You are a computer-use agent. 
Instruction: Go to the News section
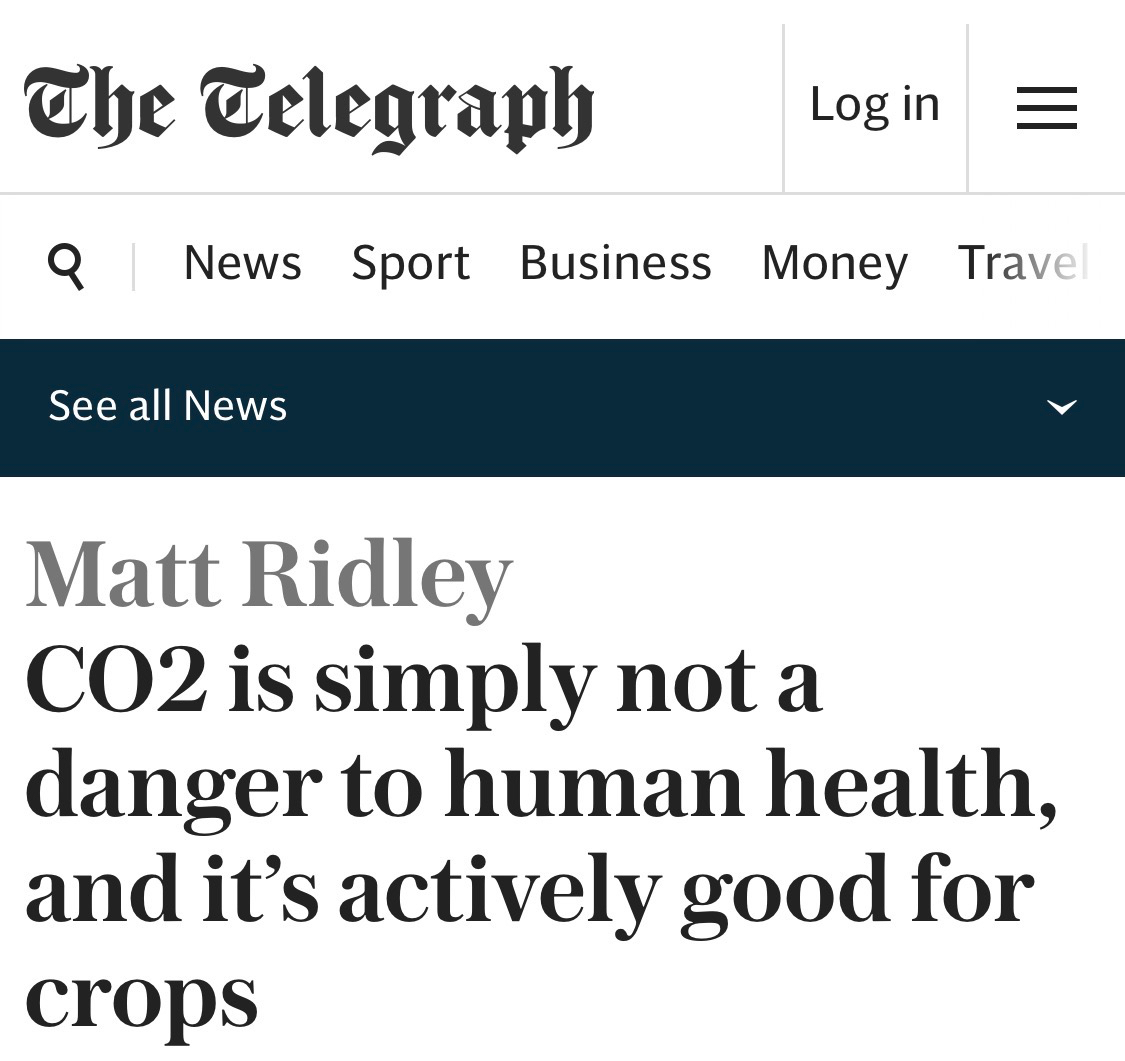242,263
